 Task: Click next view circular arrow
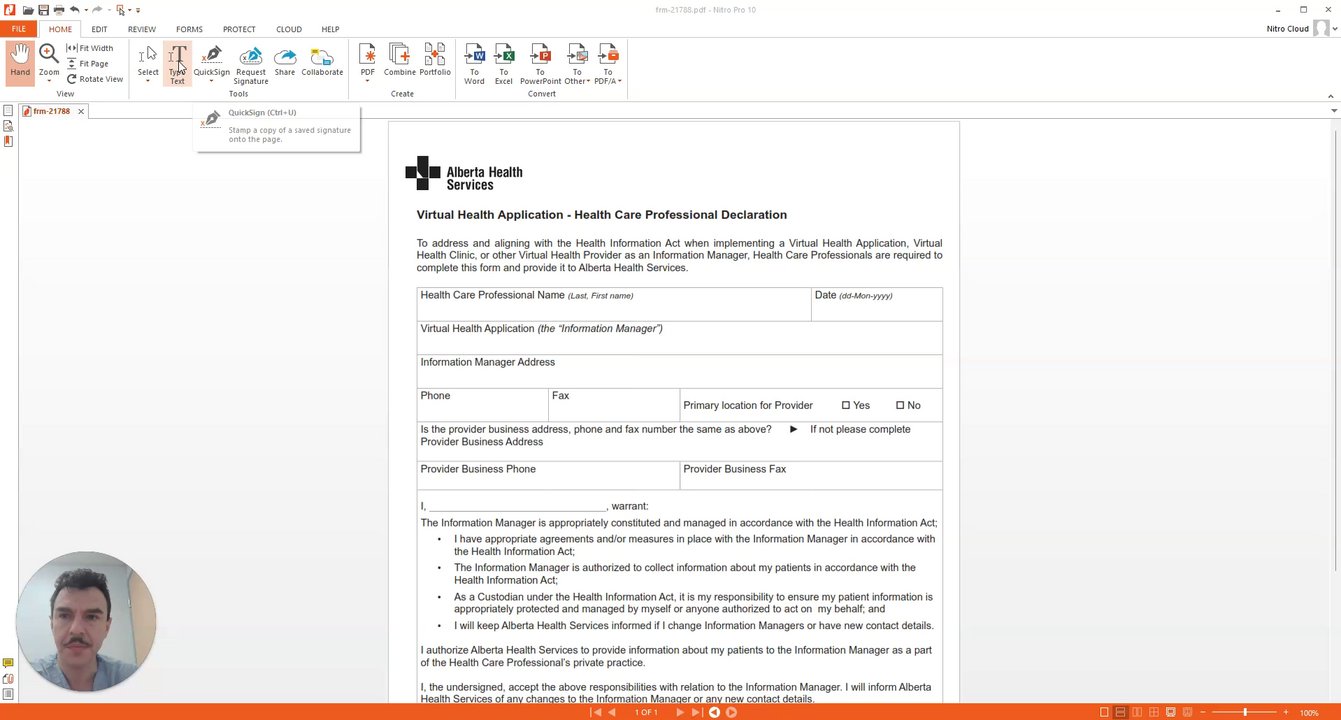pyautogui.click(x=731, y=712)
